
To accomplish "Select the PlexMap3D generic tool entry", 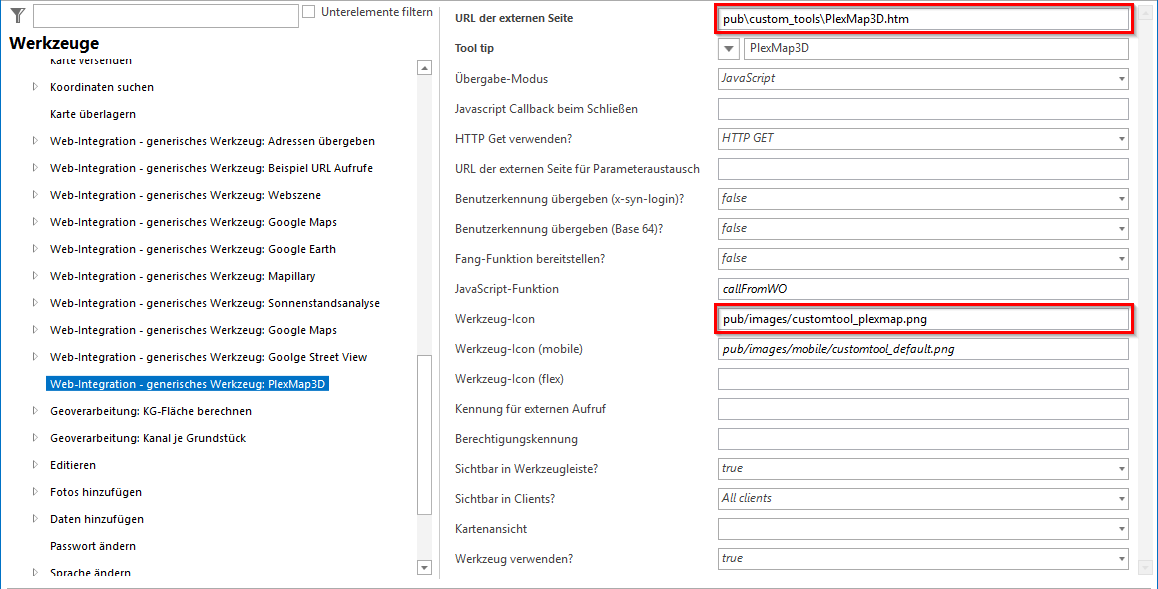I will pos(188,384).
